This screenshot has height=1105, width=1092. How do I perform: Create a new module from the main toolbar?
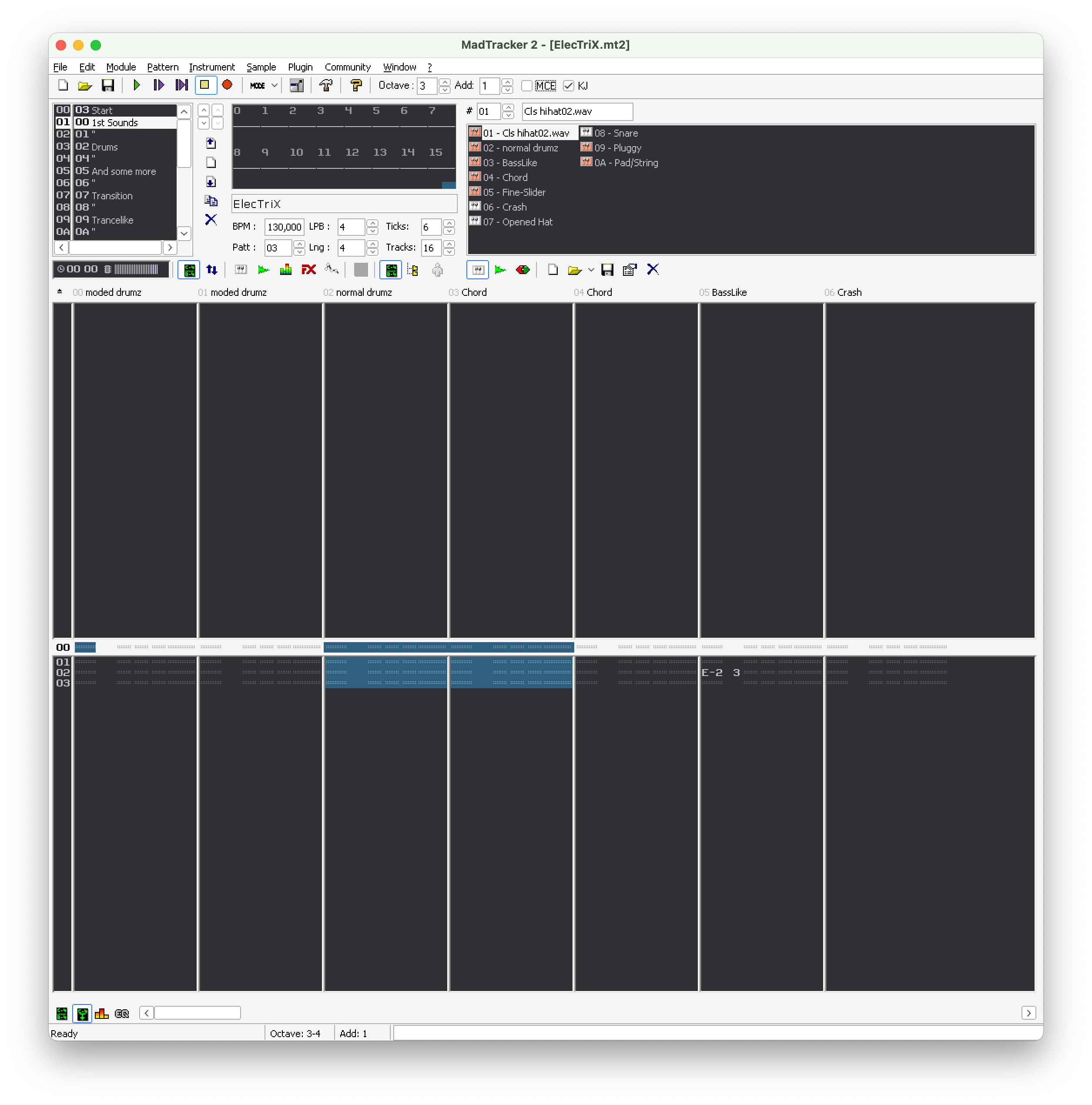pyautogui.click(x=63, y=86)
